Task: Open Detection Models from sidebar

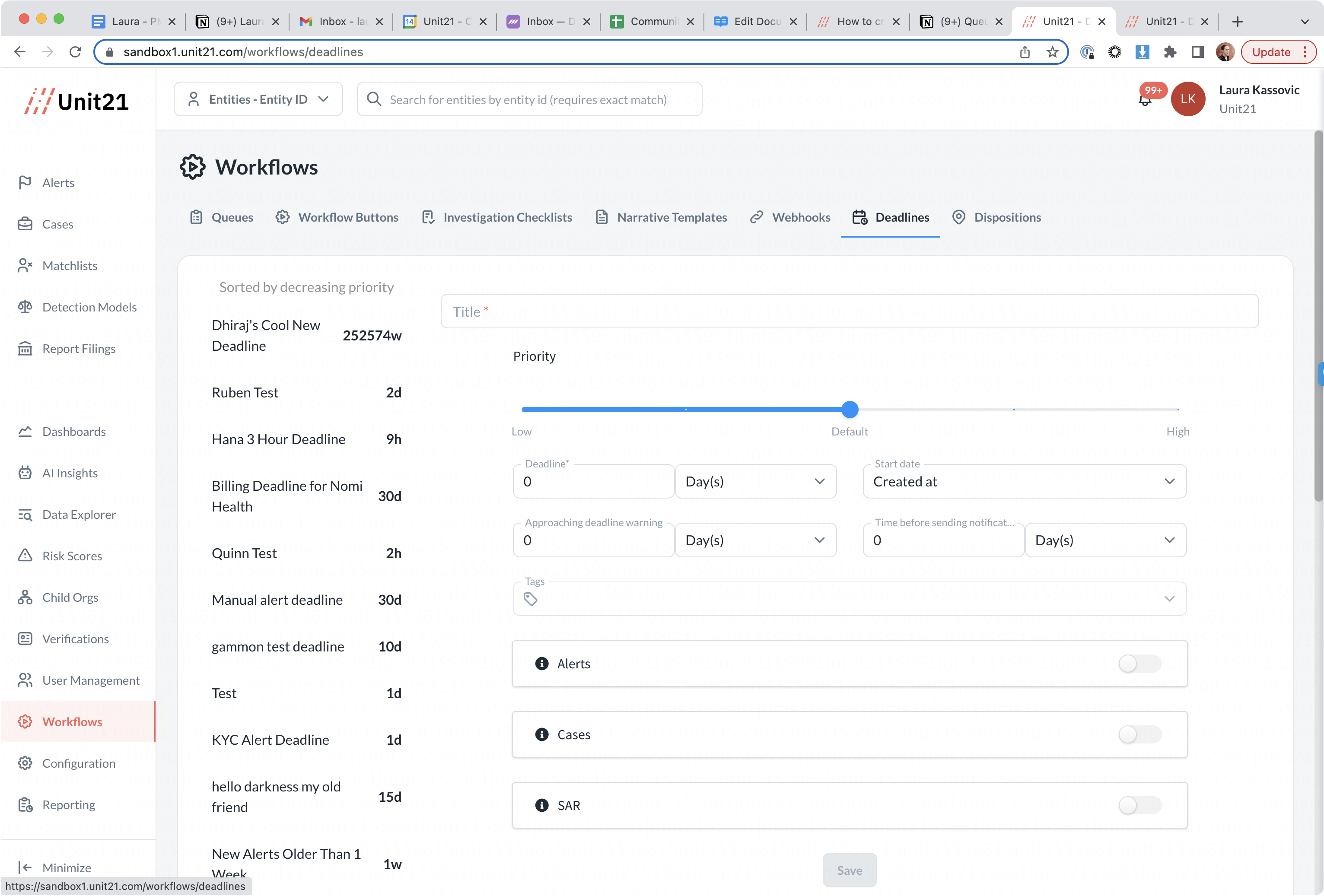Action: click(x=89, y=307)
